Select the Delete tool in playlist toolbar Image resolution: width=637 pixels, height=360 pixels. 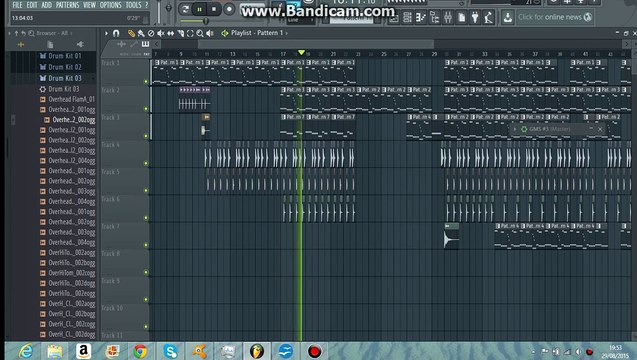[151, 33]
